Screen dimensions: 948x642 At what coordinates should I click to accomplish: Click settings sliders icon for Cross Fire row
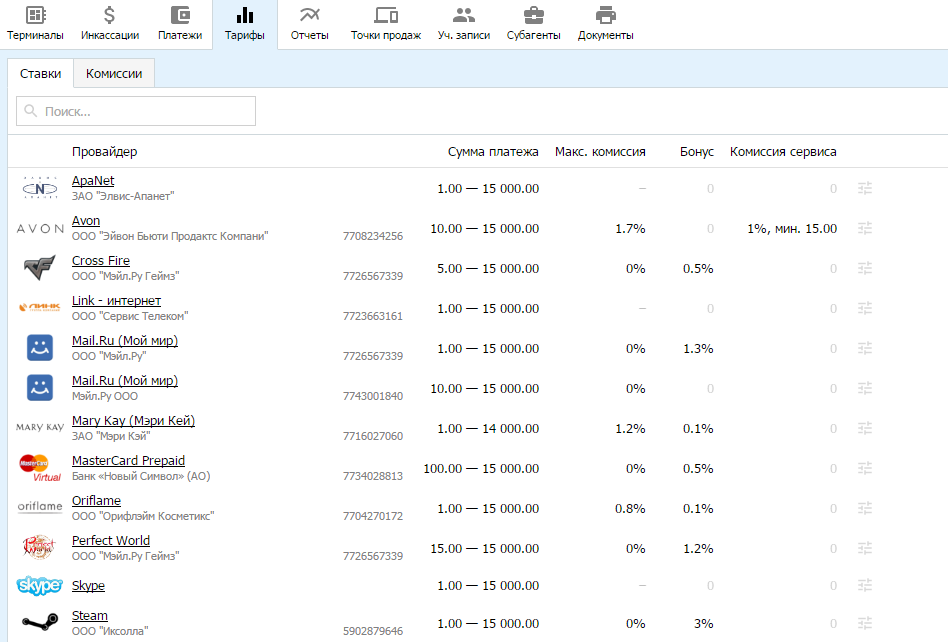865,268
